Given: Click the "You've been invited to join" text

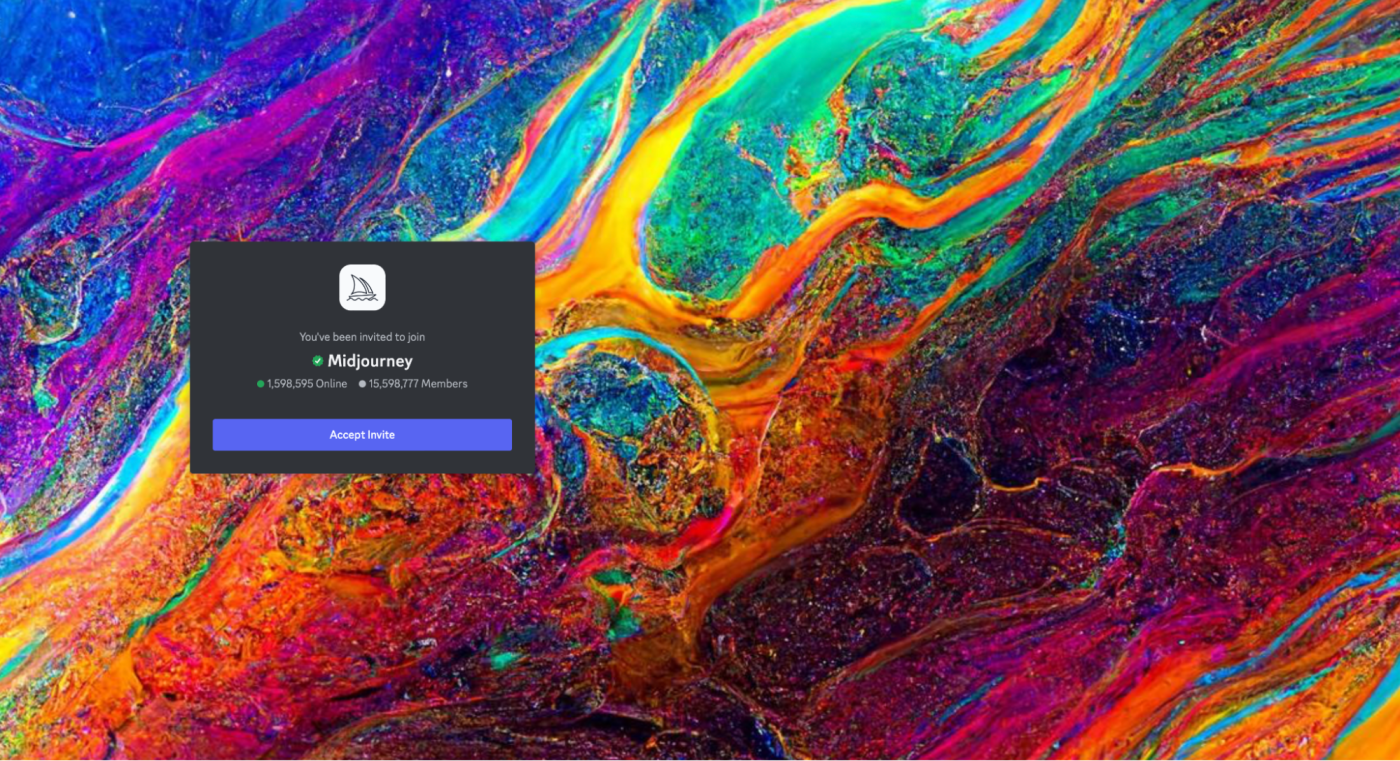Looking at the screenshot, I should pos(362,337).
